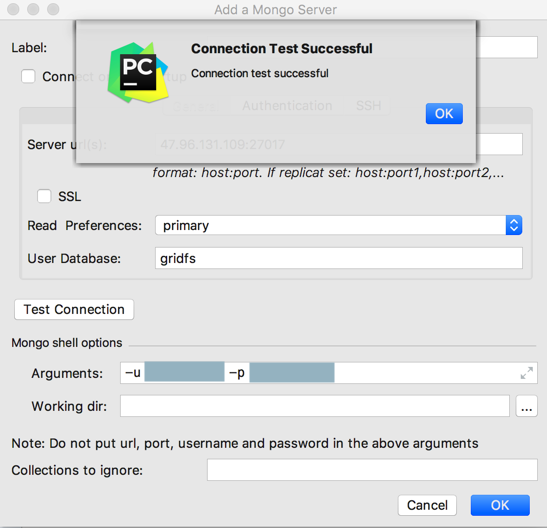Toggle the Connect on startup checkbox
This screenshot has height=528, width=547.
point(28,76)
